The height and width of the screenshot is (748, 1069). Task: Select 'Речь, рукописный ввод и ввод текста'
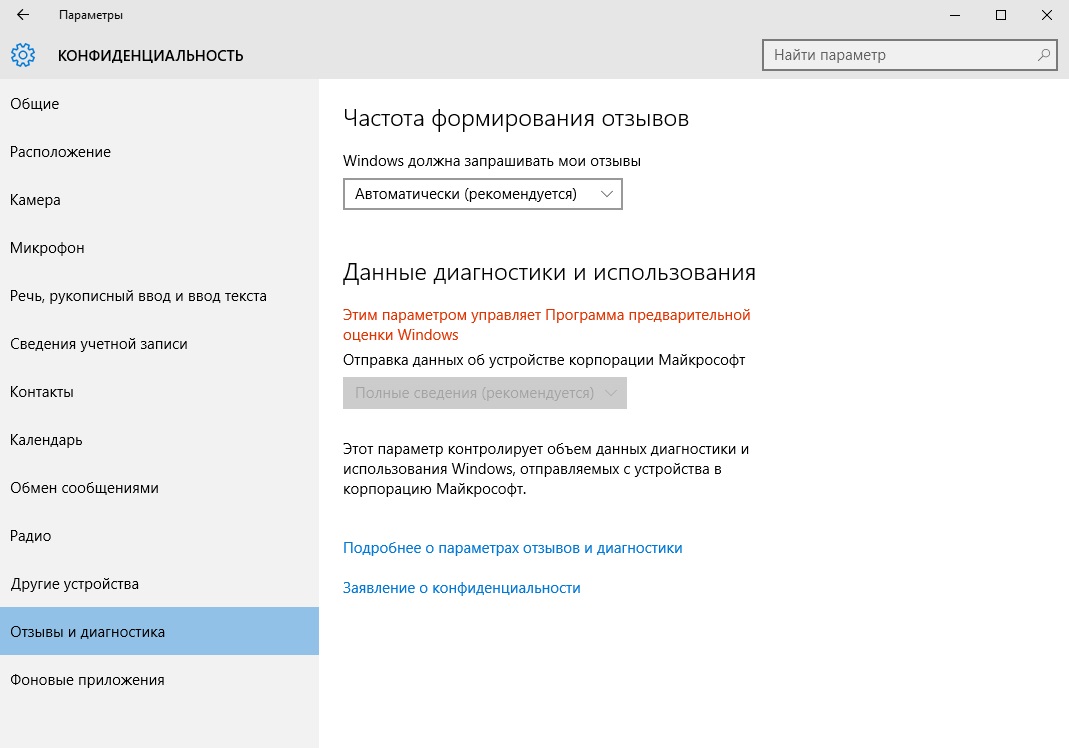pos(160,296)
